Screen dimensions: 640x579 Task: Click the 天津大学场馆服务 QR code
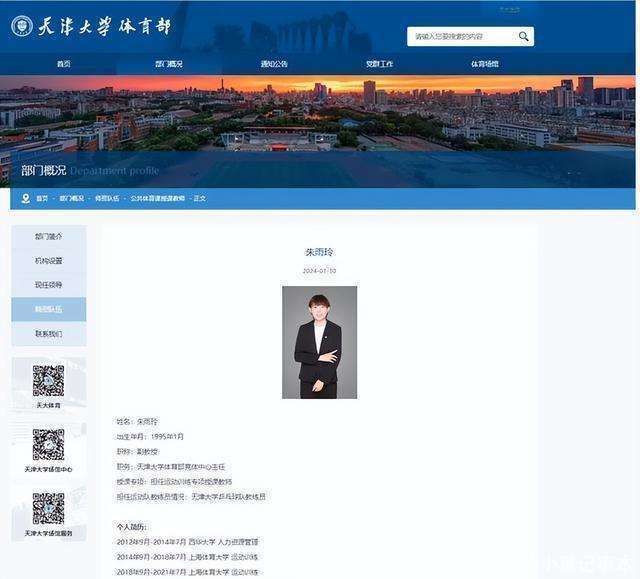point(48,508)
